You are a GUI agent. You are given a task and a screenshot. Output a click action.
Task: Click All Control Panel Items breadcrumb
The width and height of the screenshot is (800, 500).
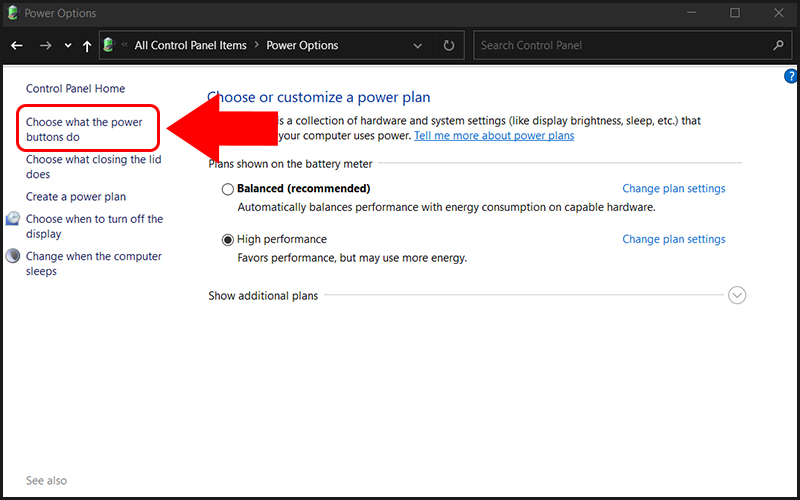coord(190,45)
